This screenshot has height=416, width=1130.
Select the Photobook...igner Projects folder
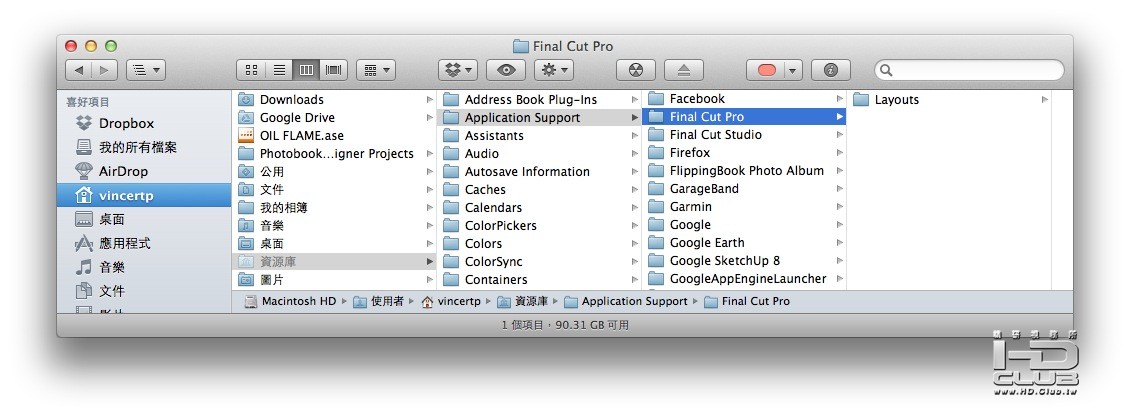point(334,154)
